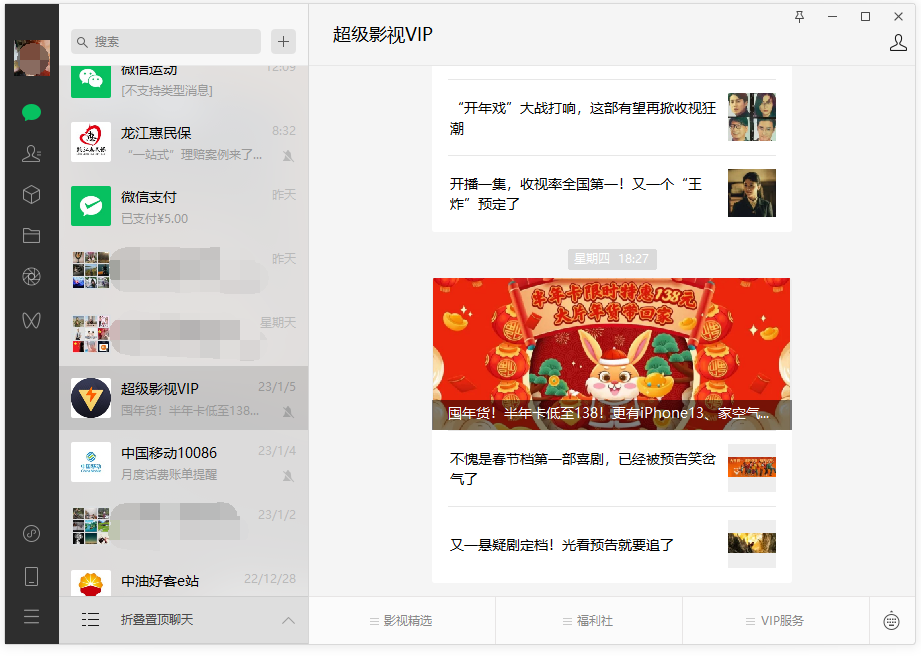Open the 影视精选 account menu
Screen dimensions: 921x657
click(402, 620)
